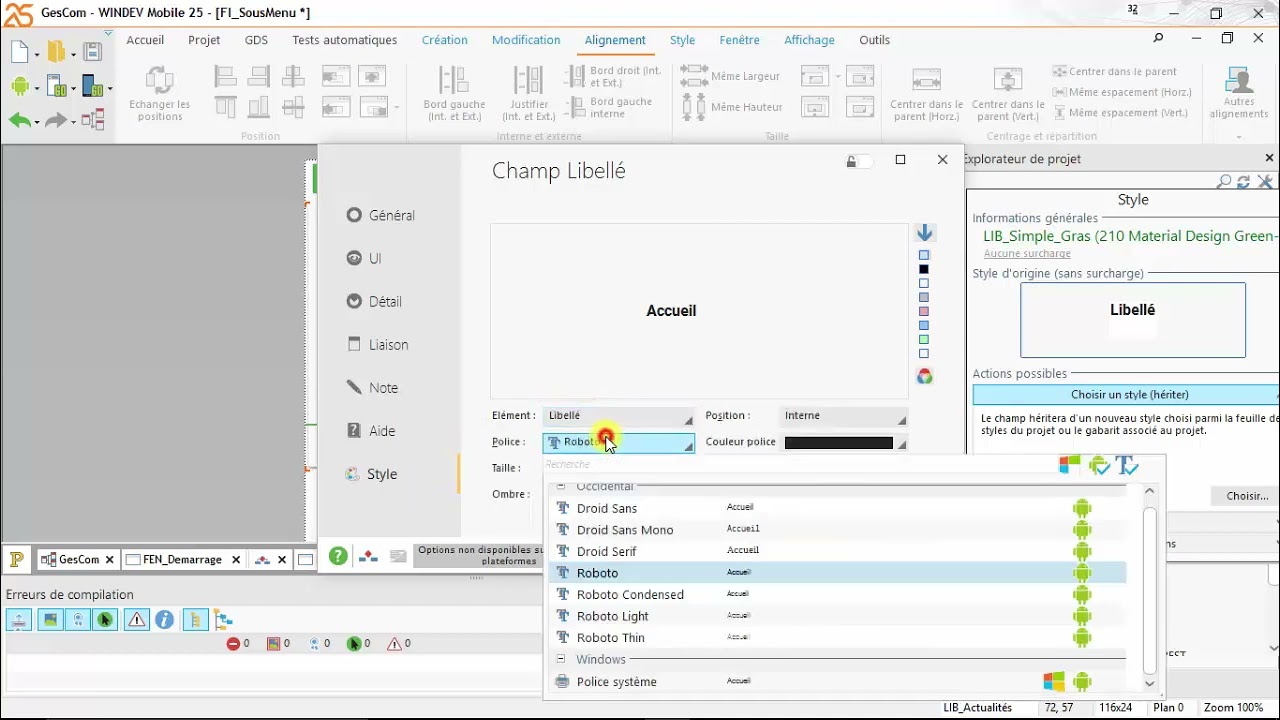Screen dimensions: 1280x720
Task: Click the warning triangle filter in compilation toolbar
Action: [136, 620]
